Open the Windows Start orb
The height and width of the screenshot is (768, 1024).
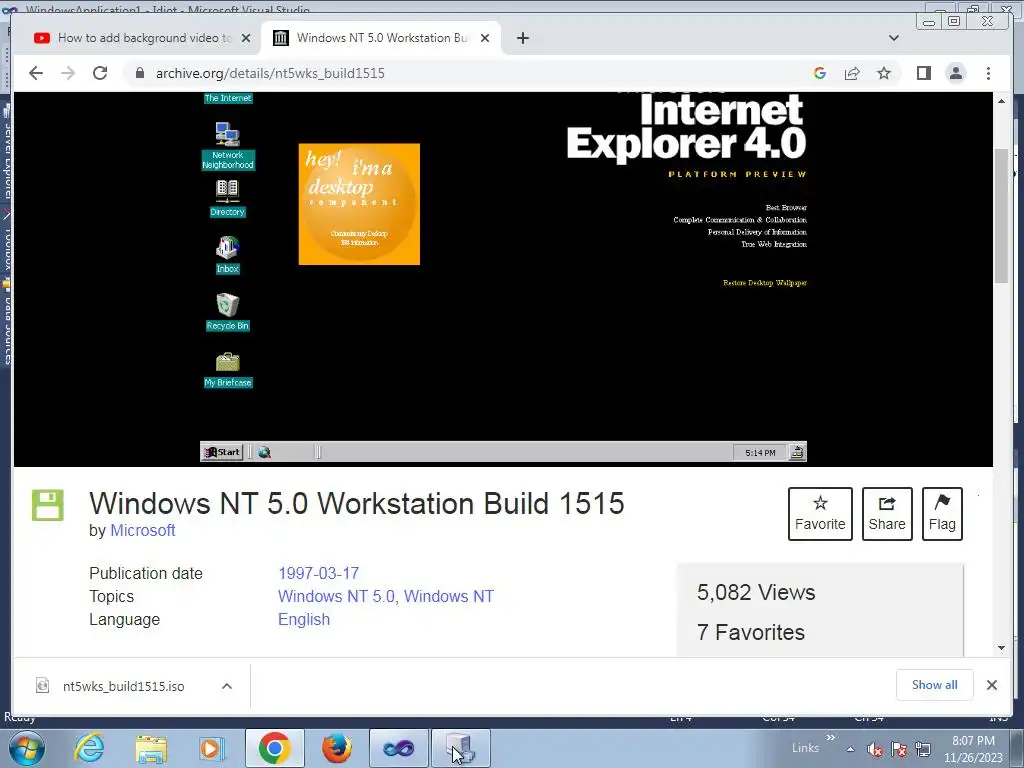pos(26,748)
